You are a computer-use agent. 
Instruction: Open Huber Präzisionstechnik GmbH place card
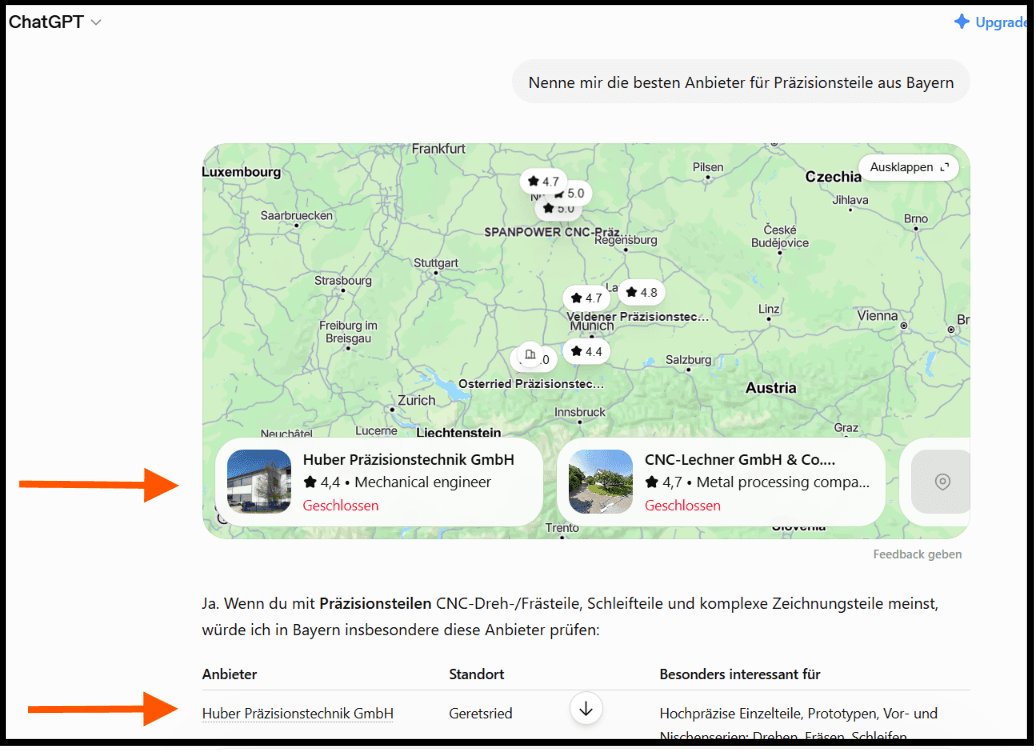[x=379, y=482]
